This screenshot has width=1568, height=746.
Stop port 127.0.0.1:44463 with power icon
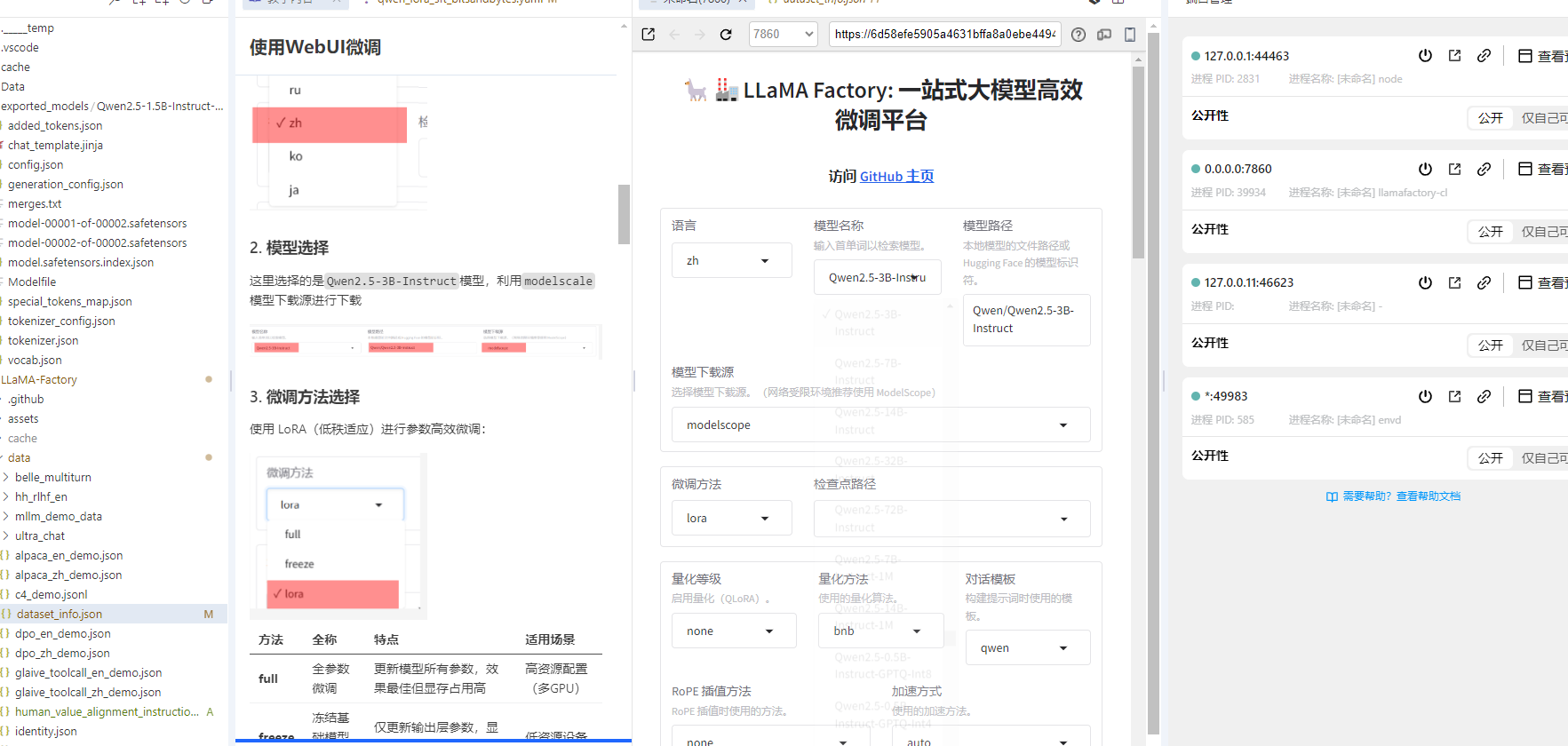(1426, 55)
